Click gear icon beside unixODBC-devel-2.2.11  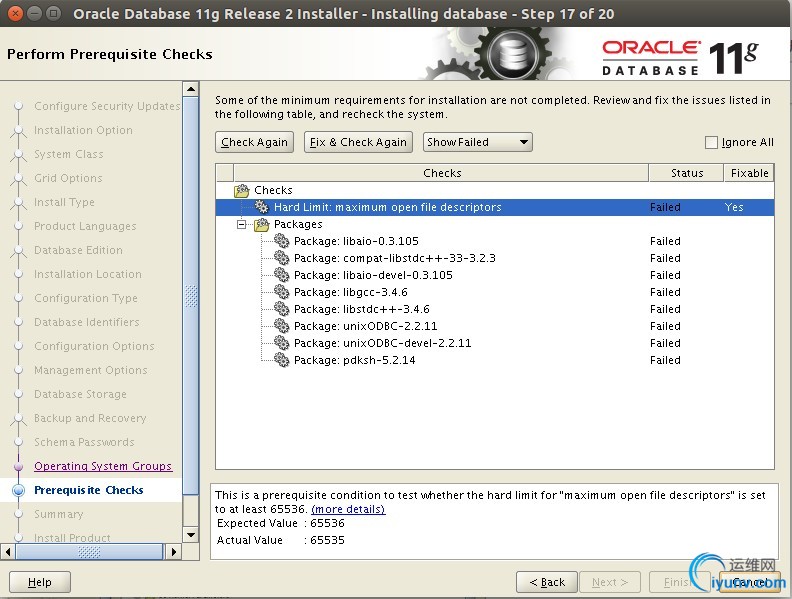pyautogui.click(x=281, y=343)
